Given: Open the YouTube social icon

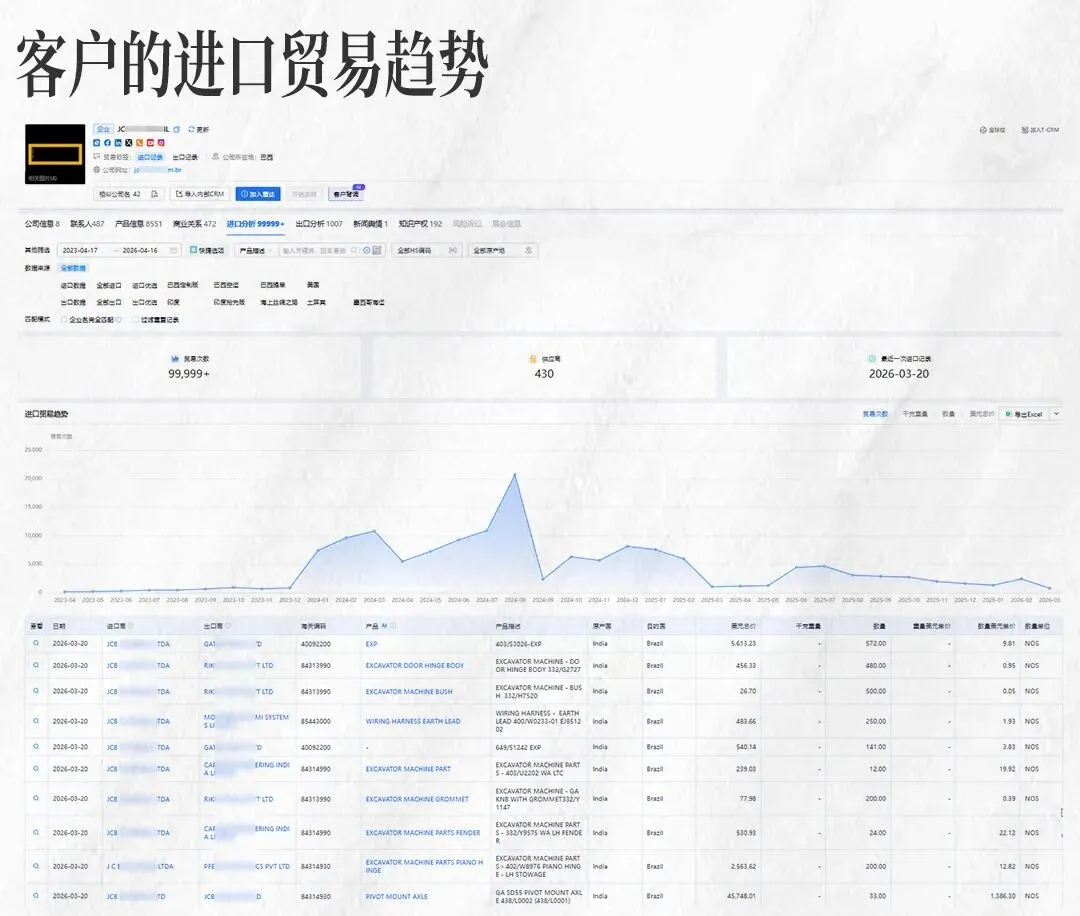Looking at the screenshot, I should click(x=150, y=143).
